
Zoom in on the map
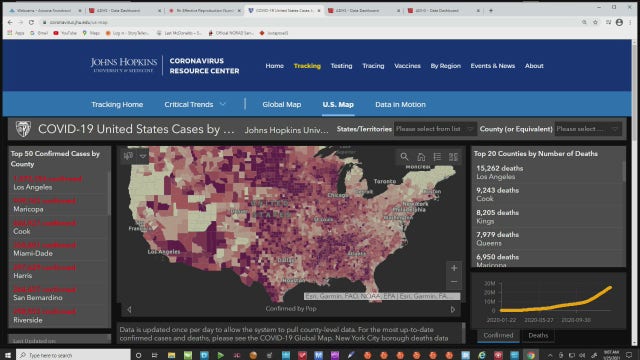pyautogui.click(x=454, y=268)
